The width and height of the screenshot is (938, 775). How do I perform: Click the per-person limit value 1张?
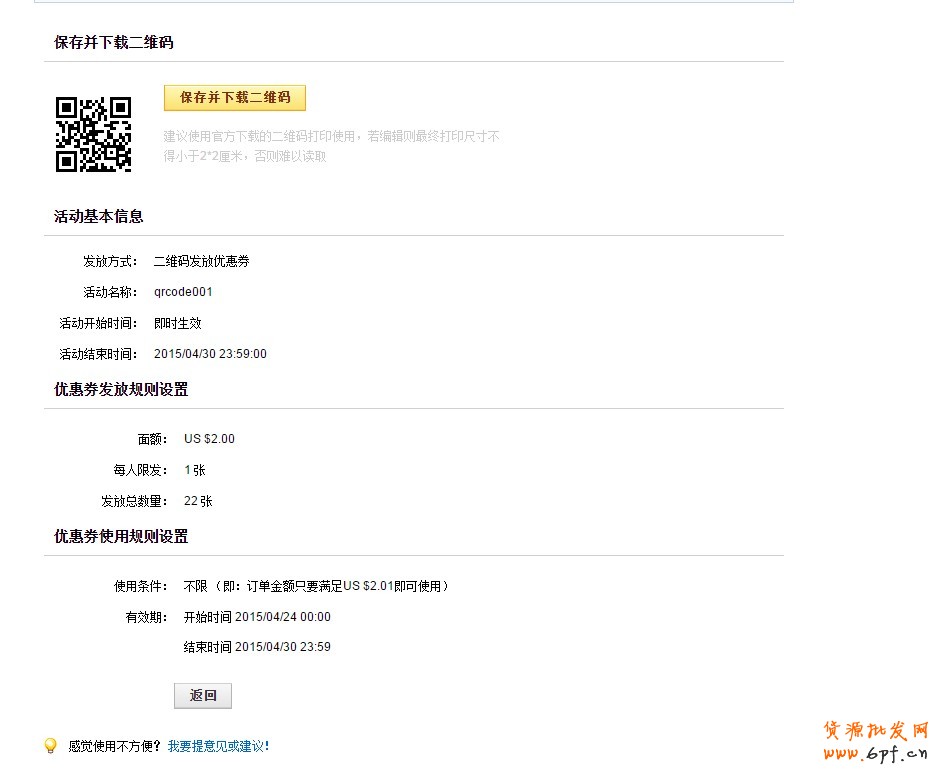click(195, 470)
